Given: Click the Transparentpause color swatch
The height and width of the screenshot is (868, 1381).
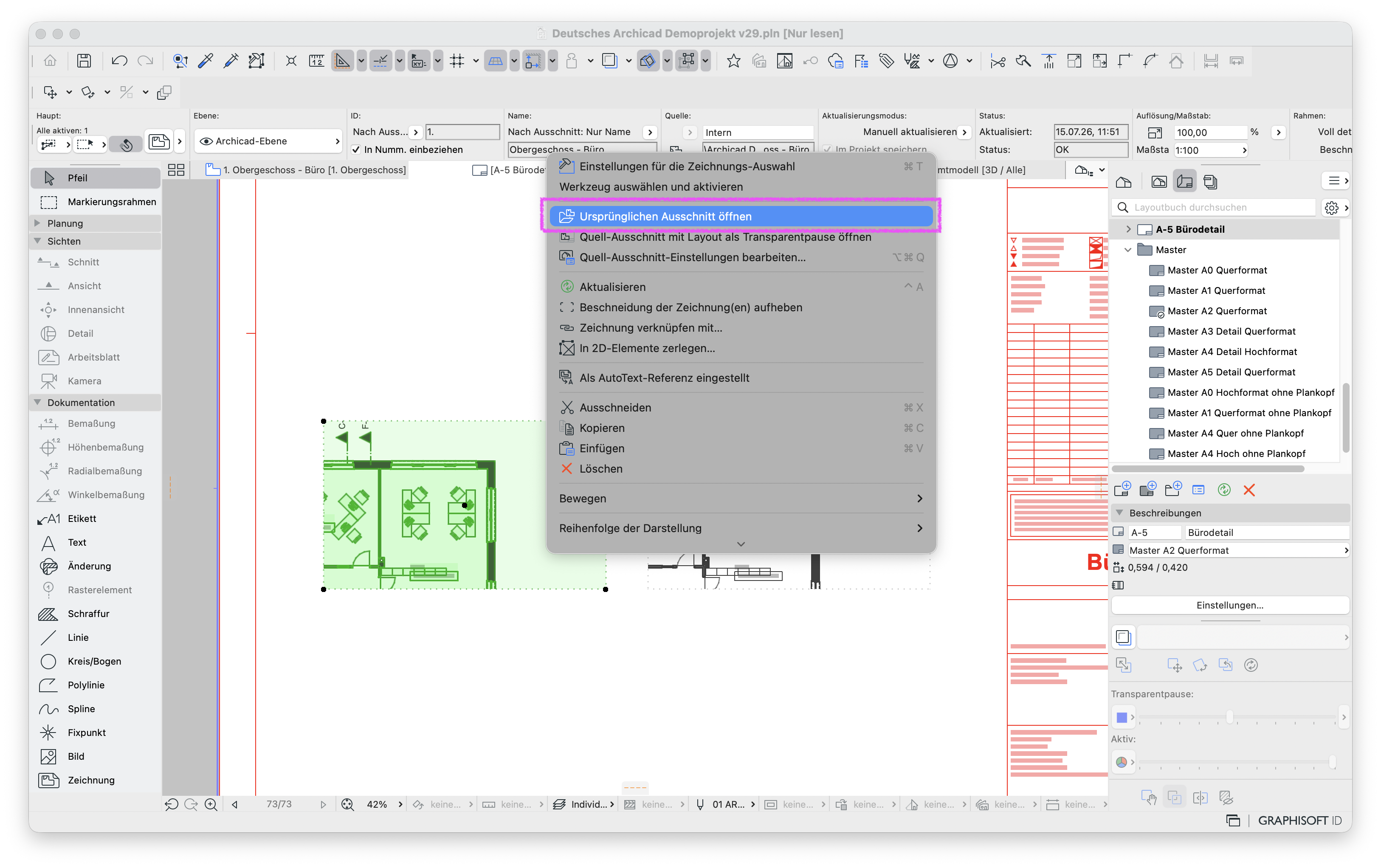Looking at the screenshot, I should (x=1122, y=717).
